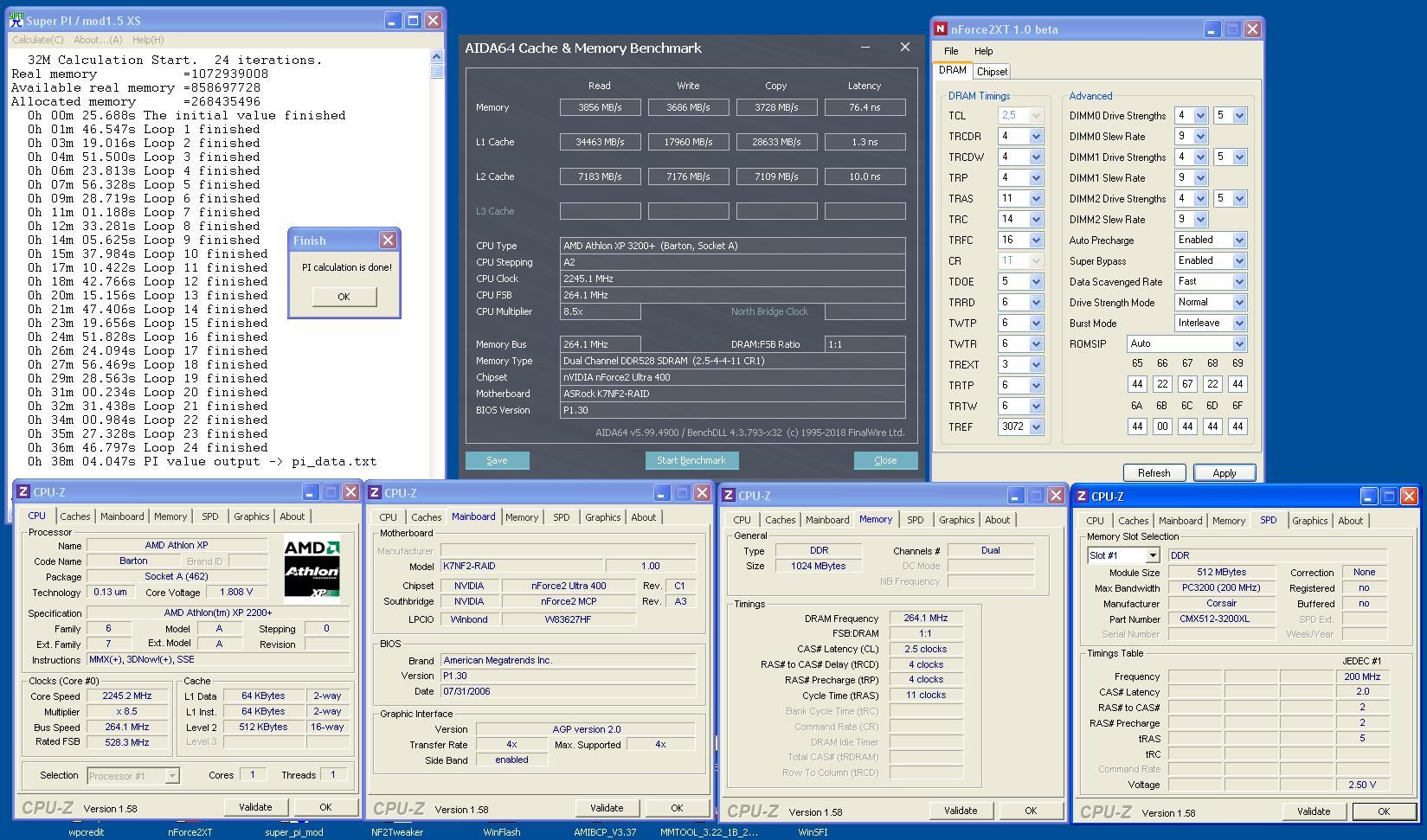The height and width of the screenshot is (840, 1427).
Task: Click Core Speed 2245.2 MHz value
Action: pyautogui.click(x=126, y=696)
